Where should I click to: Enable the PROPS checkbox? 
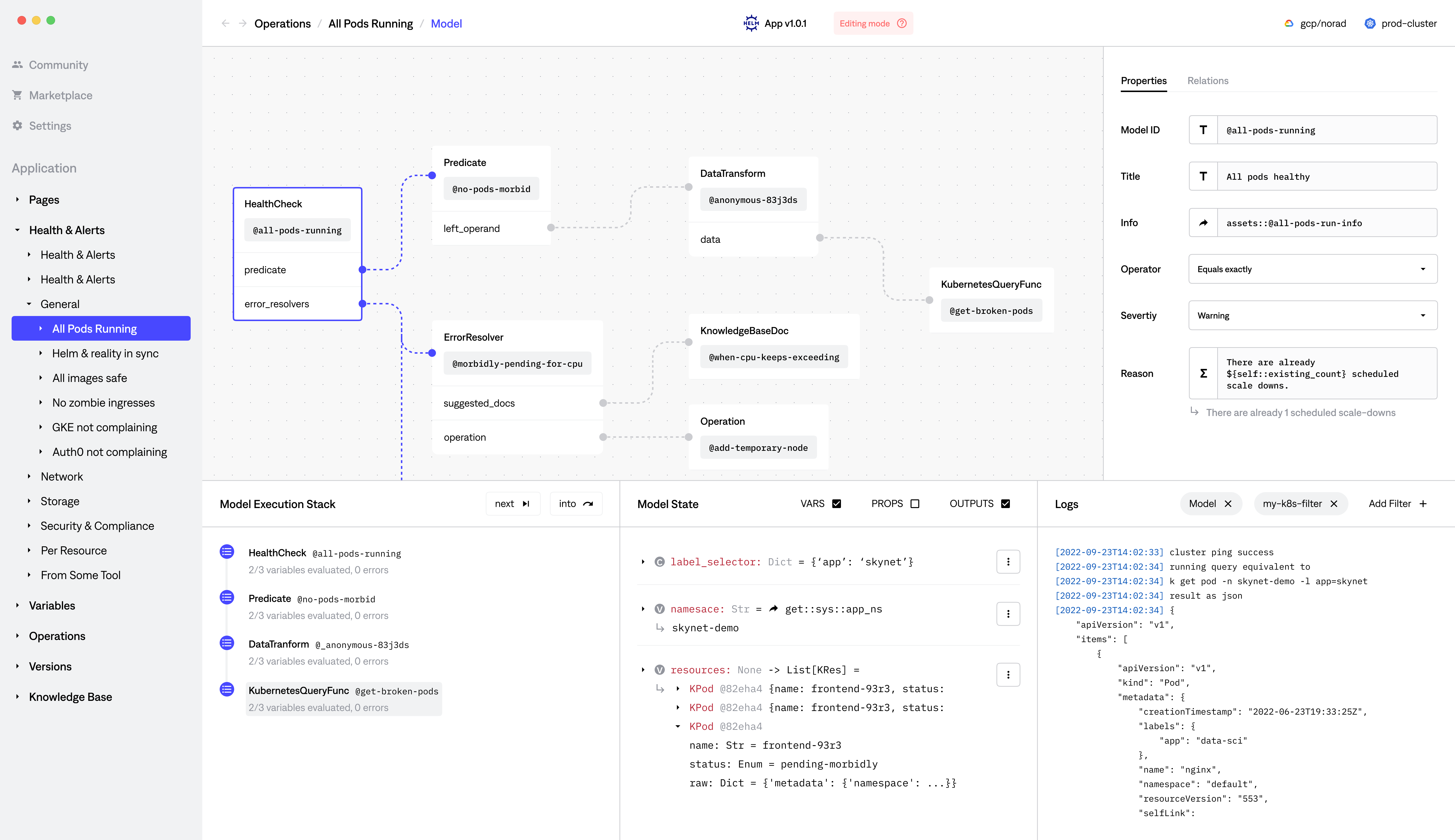click(x=915, y=503)
